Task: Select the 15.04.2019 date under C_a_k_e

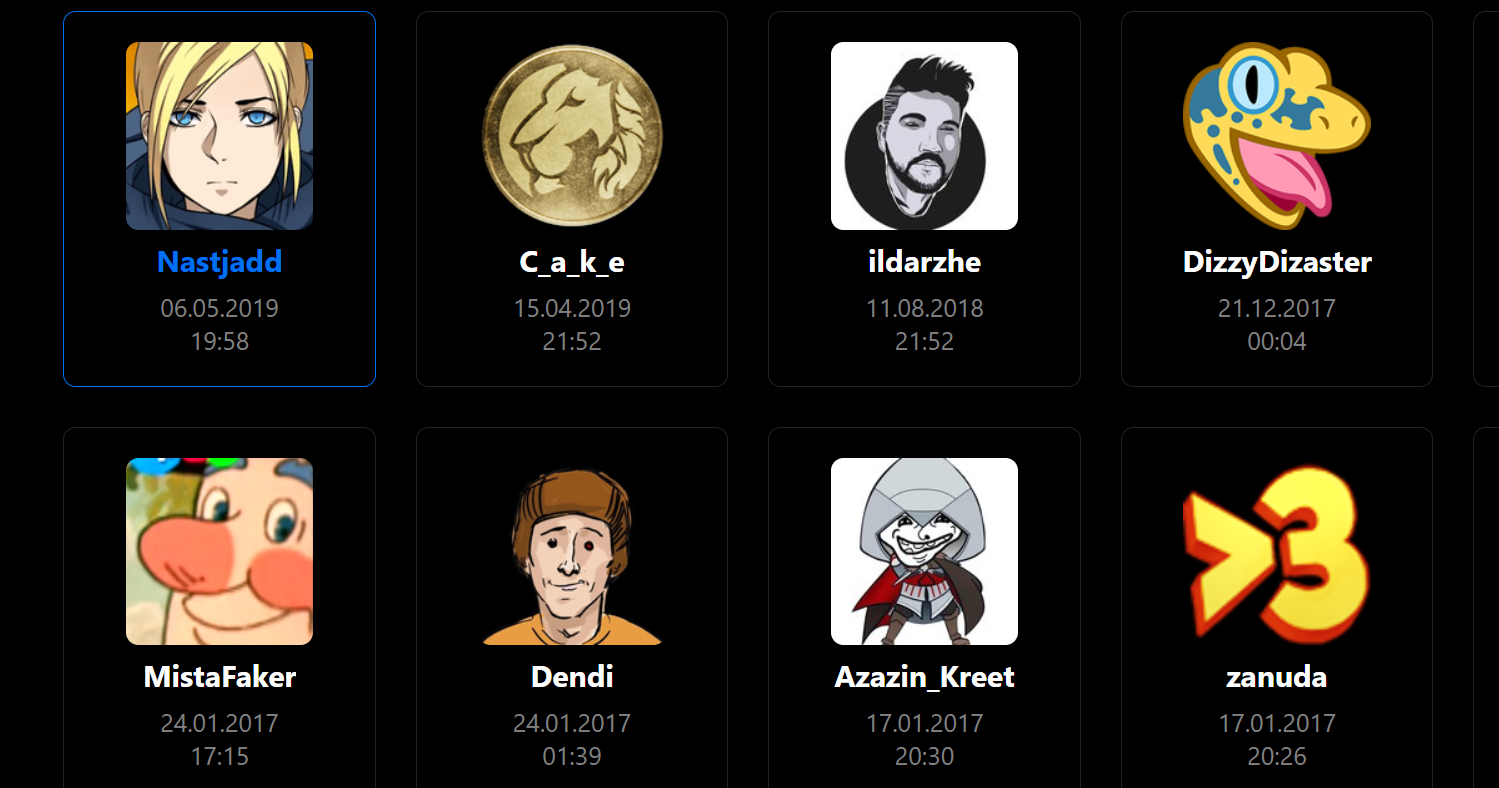Action: (572, 308)
